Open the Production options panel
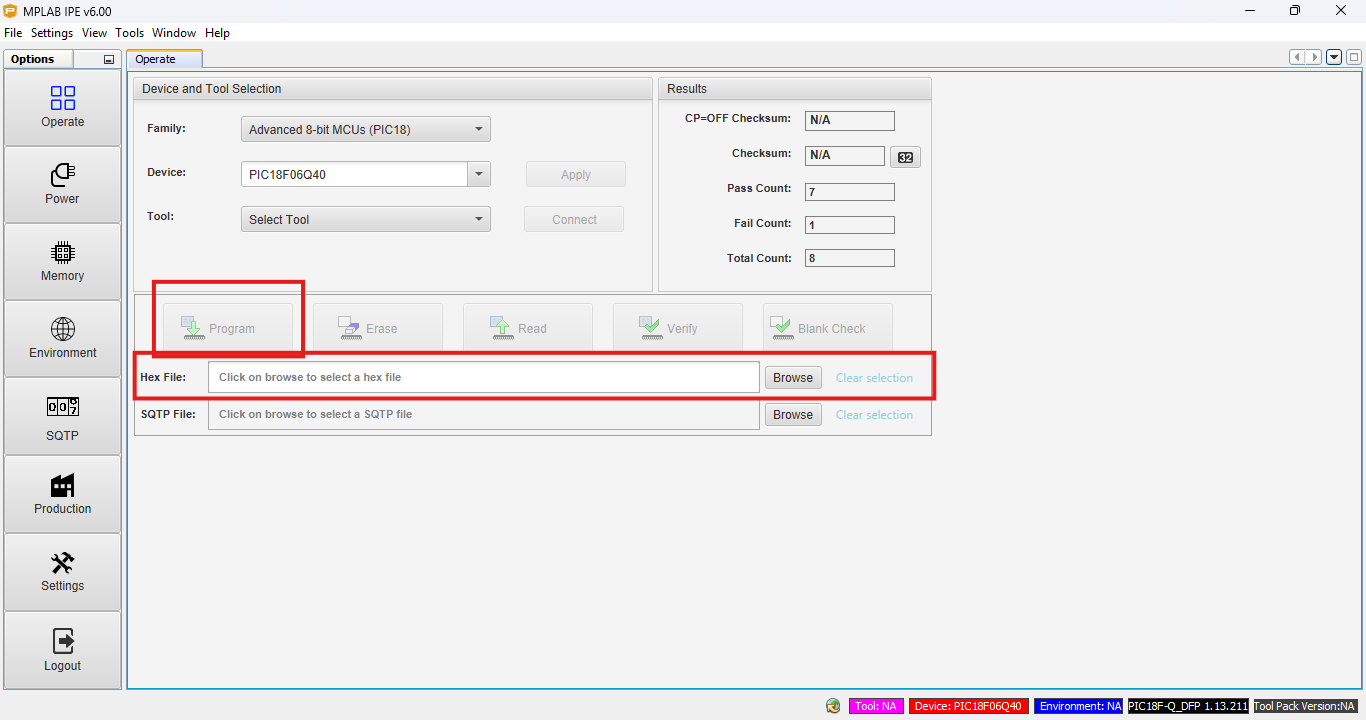Viewport: 1366px width, 720px height. [62, 495]
